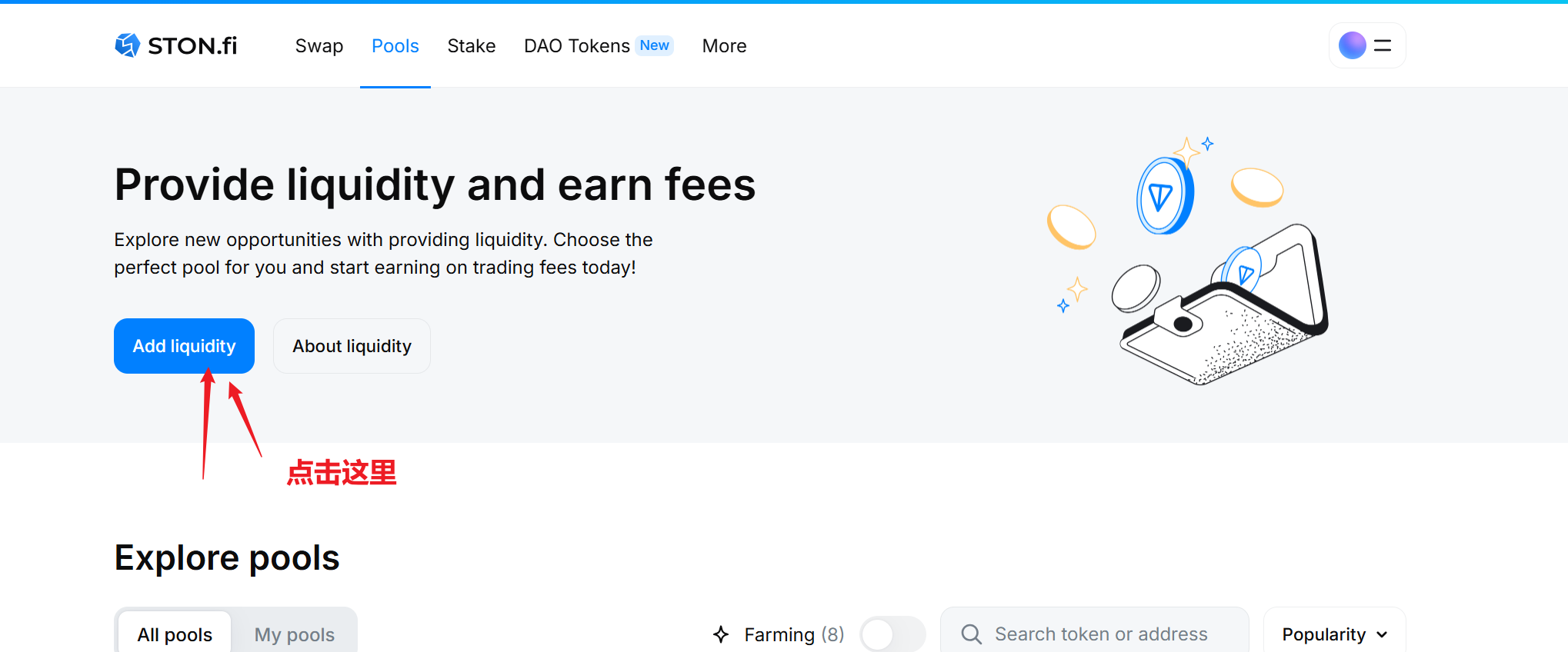
Task: Click the New badge beside DAO Tokens
Action: click(654, 45)
